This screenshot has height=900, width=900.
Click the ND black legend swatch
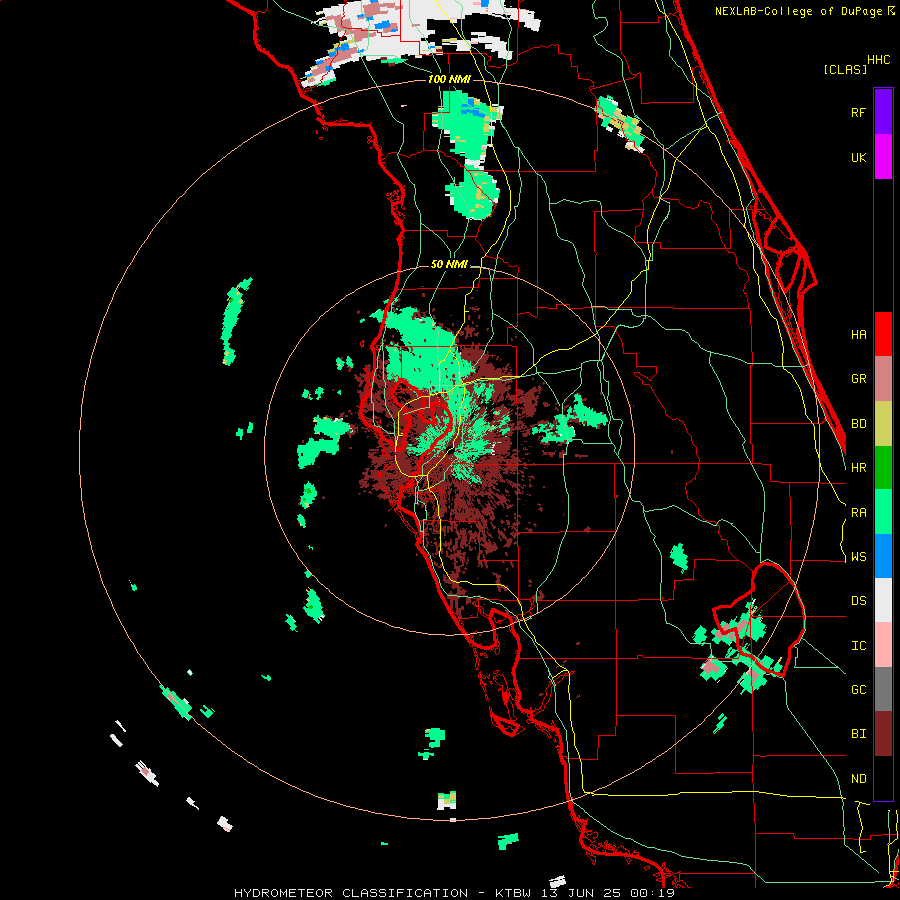(x=883, y=778)
